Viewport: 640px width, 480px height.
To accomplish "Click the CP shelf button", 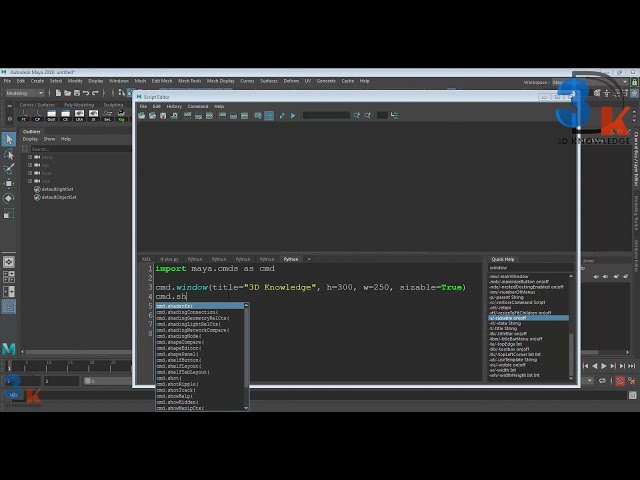I will 38,116.
